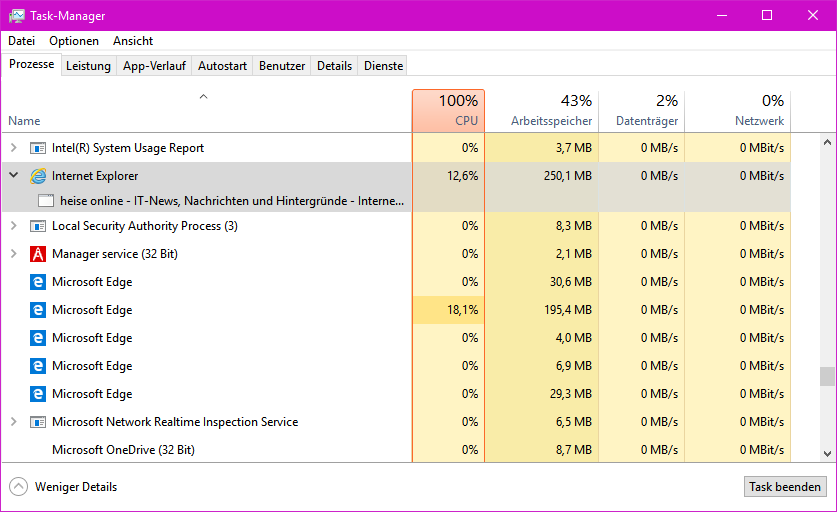The image size is (837, 512).
Task: Expand the Manager service (32 Bit) entry
Action: (14, 254)
